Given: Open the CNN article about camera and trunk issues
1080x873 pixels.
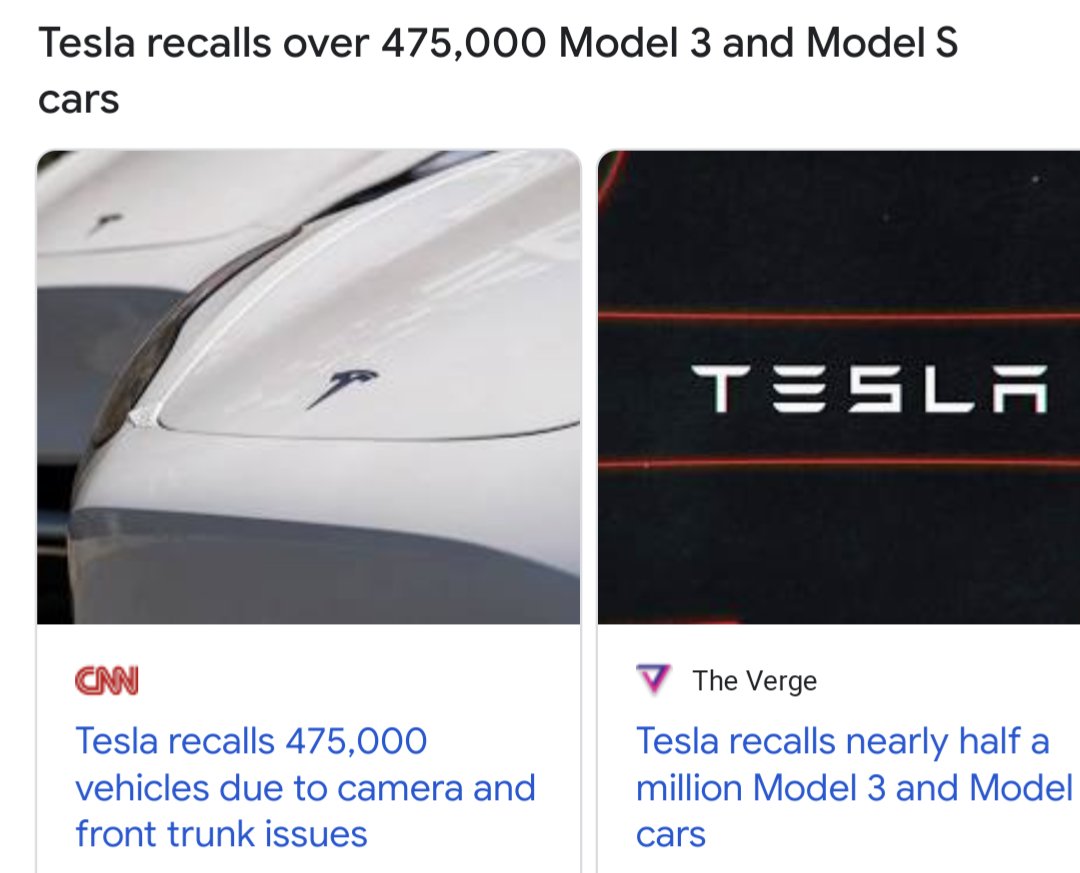Looking at the screenshot, I should pyautogui.click(x=305, y=787).
